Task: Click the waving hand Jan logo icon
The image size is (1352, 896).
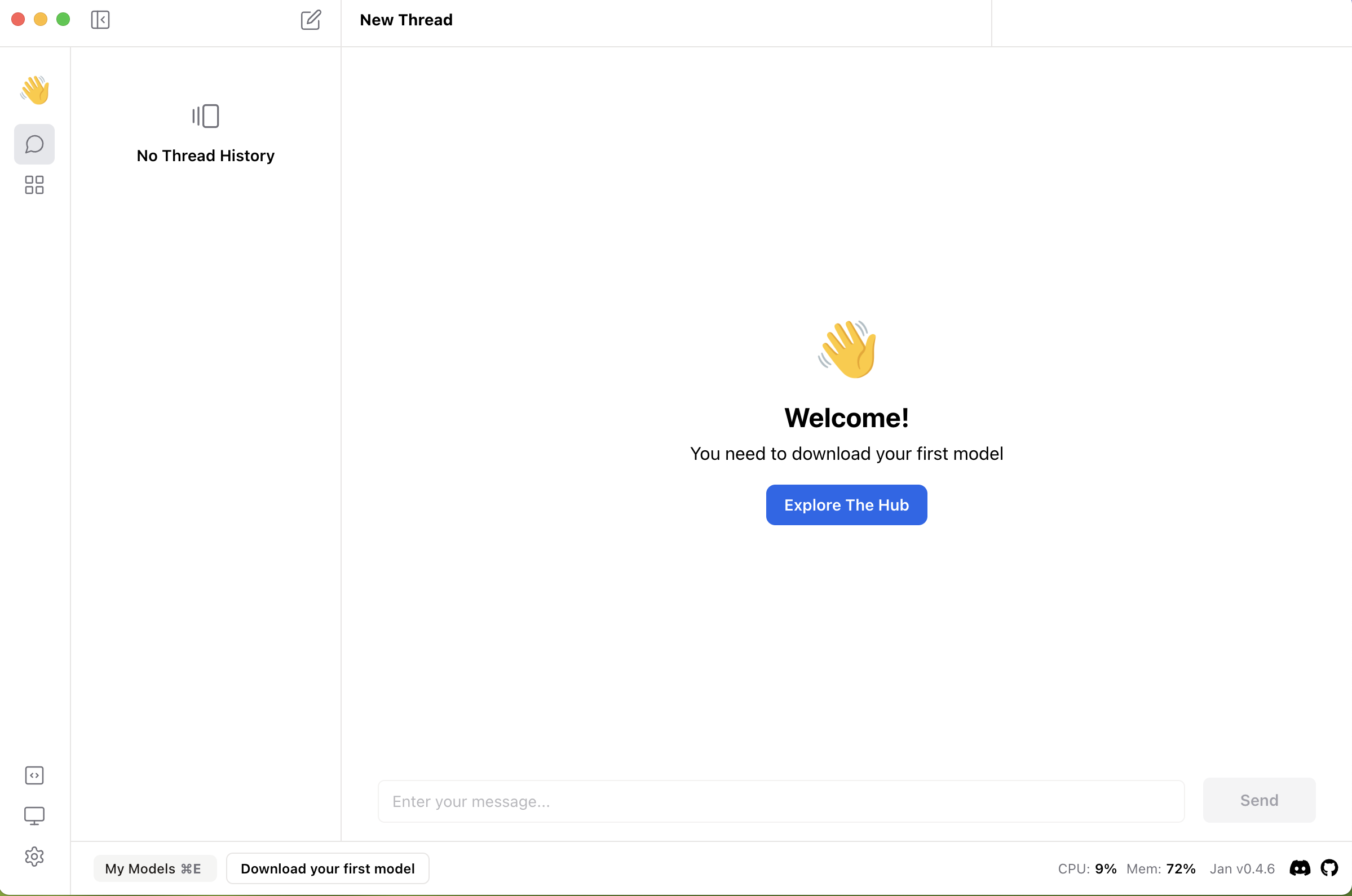Action: [34, 90]
